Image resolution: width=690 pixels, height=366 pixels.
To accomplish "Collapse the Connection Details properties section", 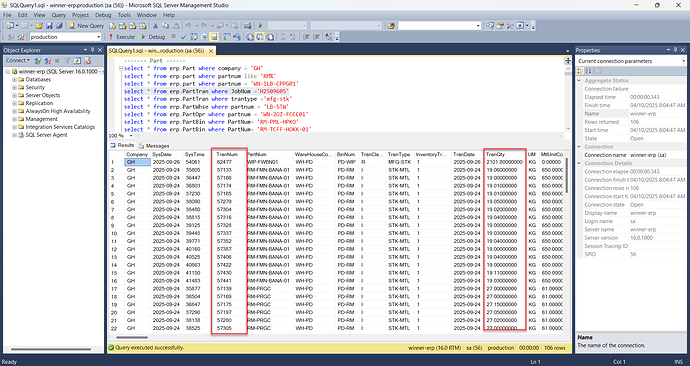I will pos(579,163).
